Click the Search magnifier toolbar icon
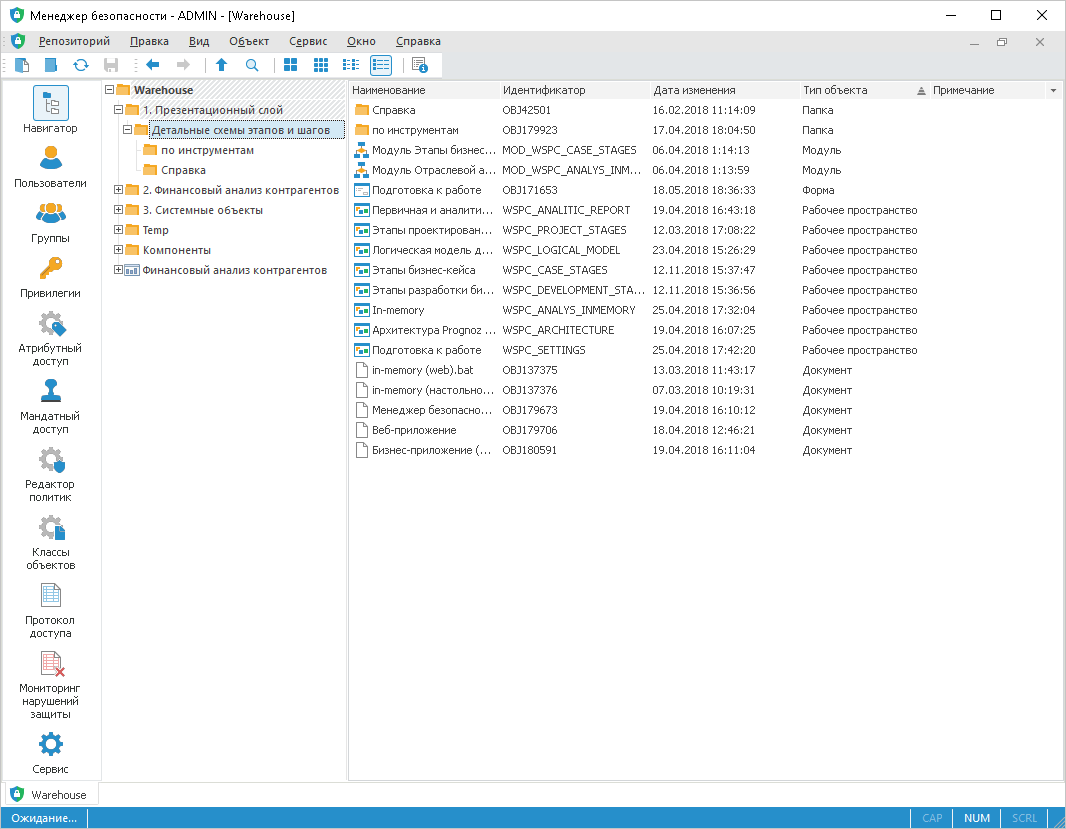1066x829 pixels. [252, 65]
